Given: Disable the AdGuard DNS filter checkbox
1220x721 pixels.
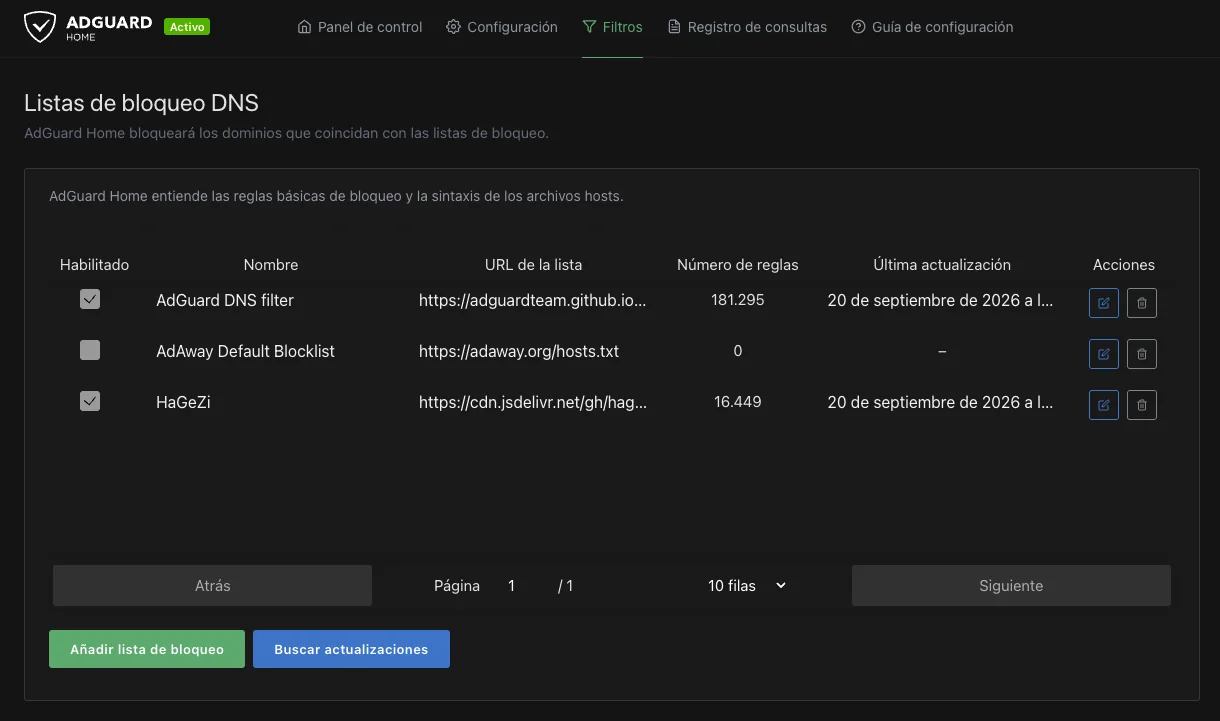Looking at the screenshot, I should (x=90, y=299).
